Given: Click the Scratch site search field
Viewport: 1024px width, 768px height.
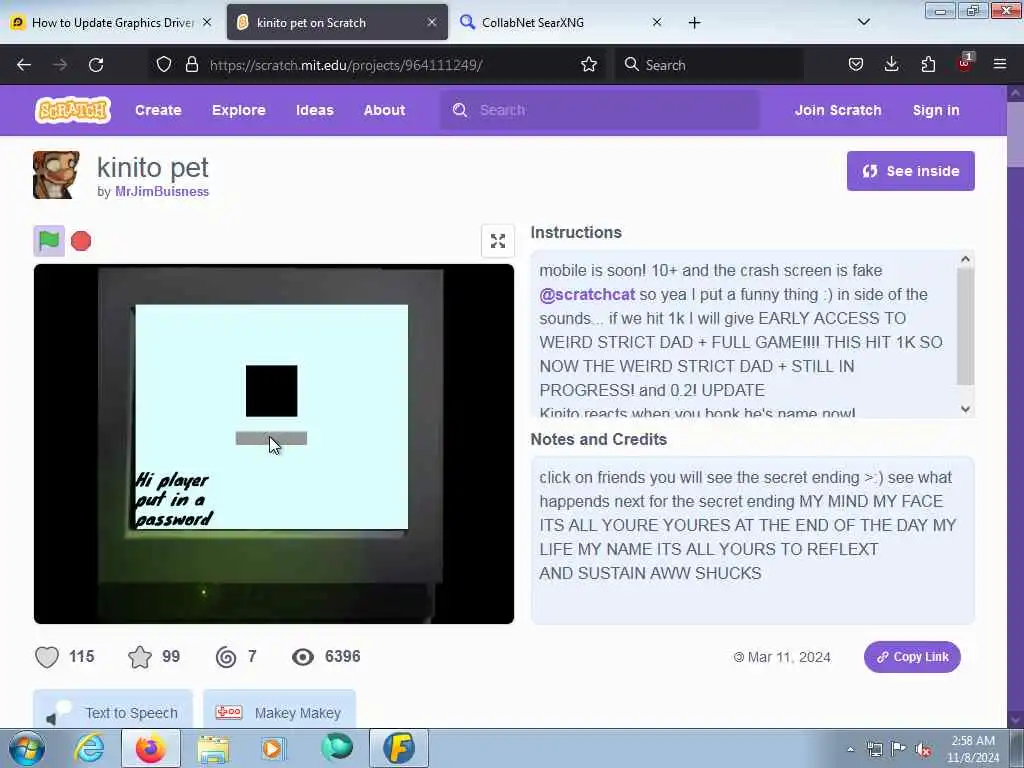Looking at the screenshot, I should tap(600, 110).
